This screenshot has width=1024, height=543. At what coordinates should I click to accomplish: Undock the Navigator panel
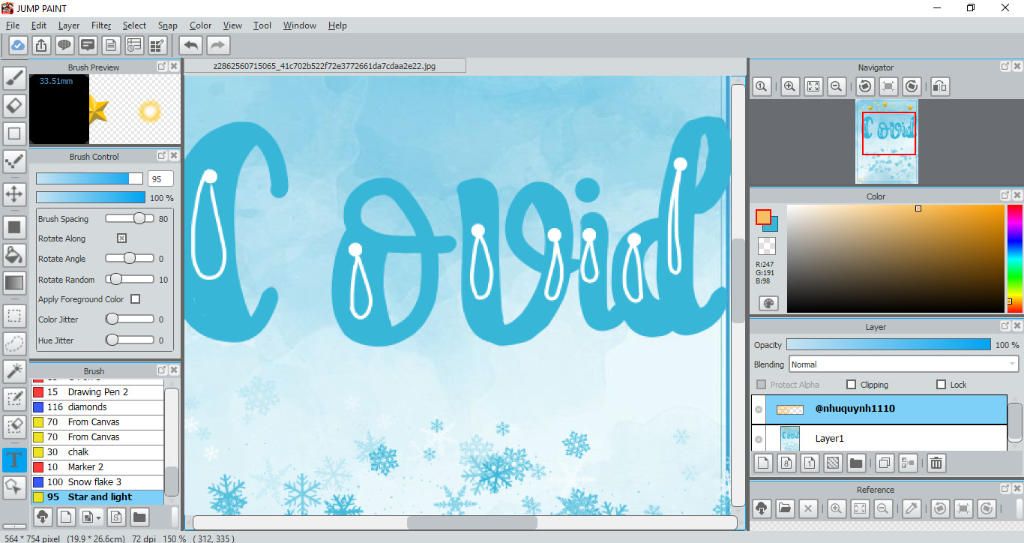point(1005,67)
